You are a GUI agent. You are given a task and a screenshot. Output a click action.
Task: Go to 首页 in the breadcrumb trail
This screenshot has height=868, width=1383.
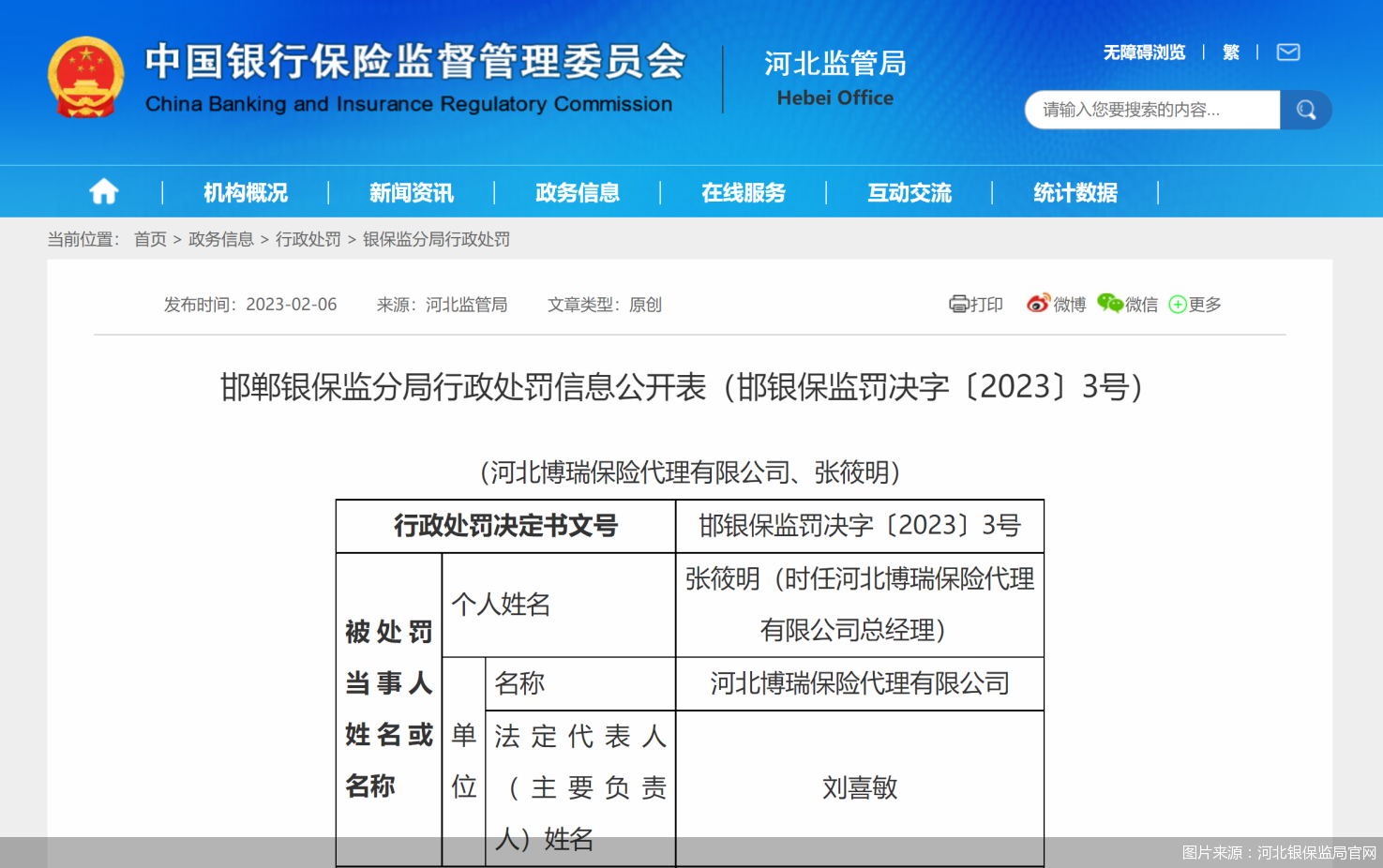tap(151, 240)
